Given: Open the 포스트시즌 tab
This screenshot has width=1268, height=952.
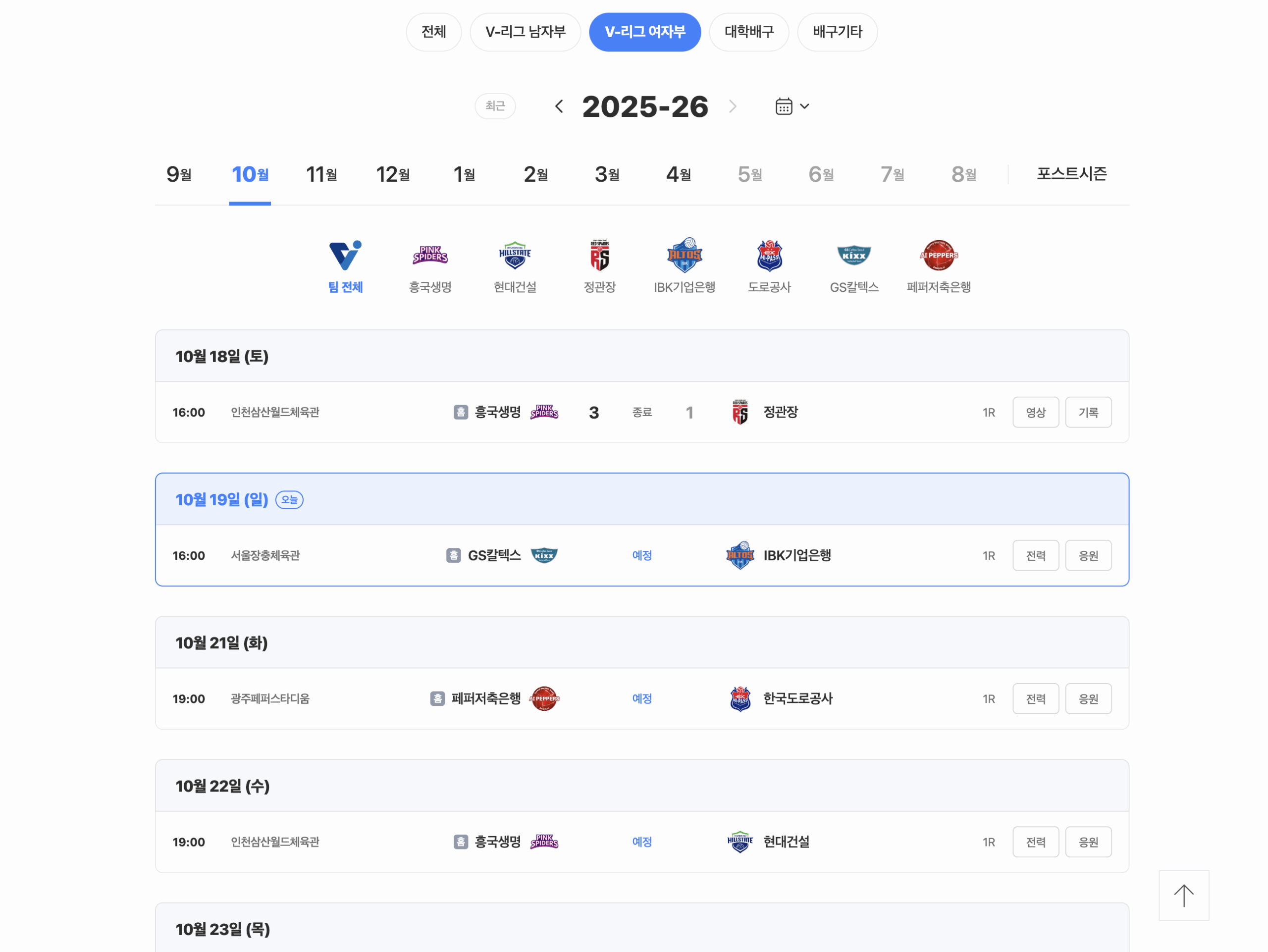Looking at the screenshot, I should pyautogui.click(x=1071, y=174).
